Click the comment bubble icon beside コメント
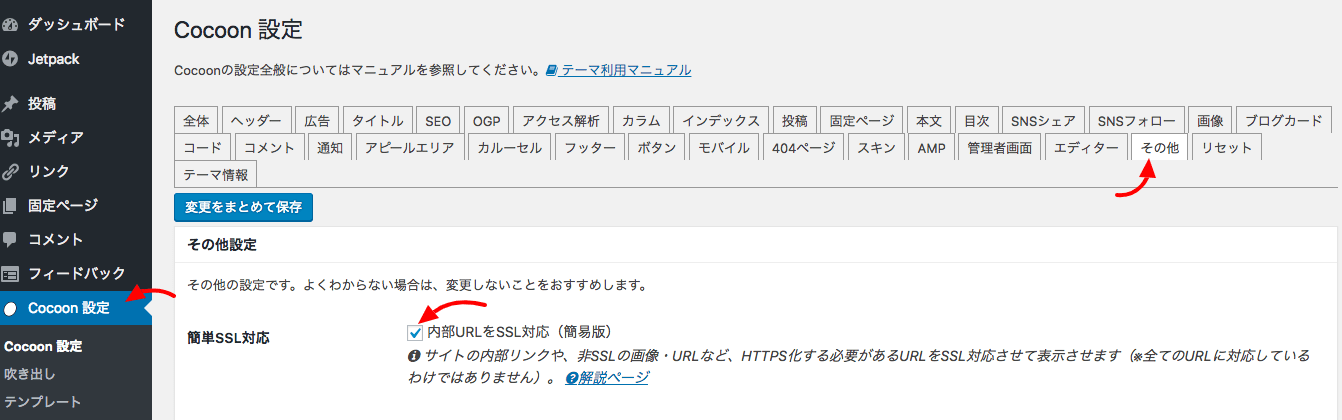1342x420 pixels. [x=10, y=239]
